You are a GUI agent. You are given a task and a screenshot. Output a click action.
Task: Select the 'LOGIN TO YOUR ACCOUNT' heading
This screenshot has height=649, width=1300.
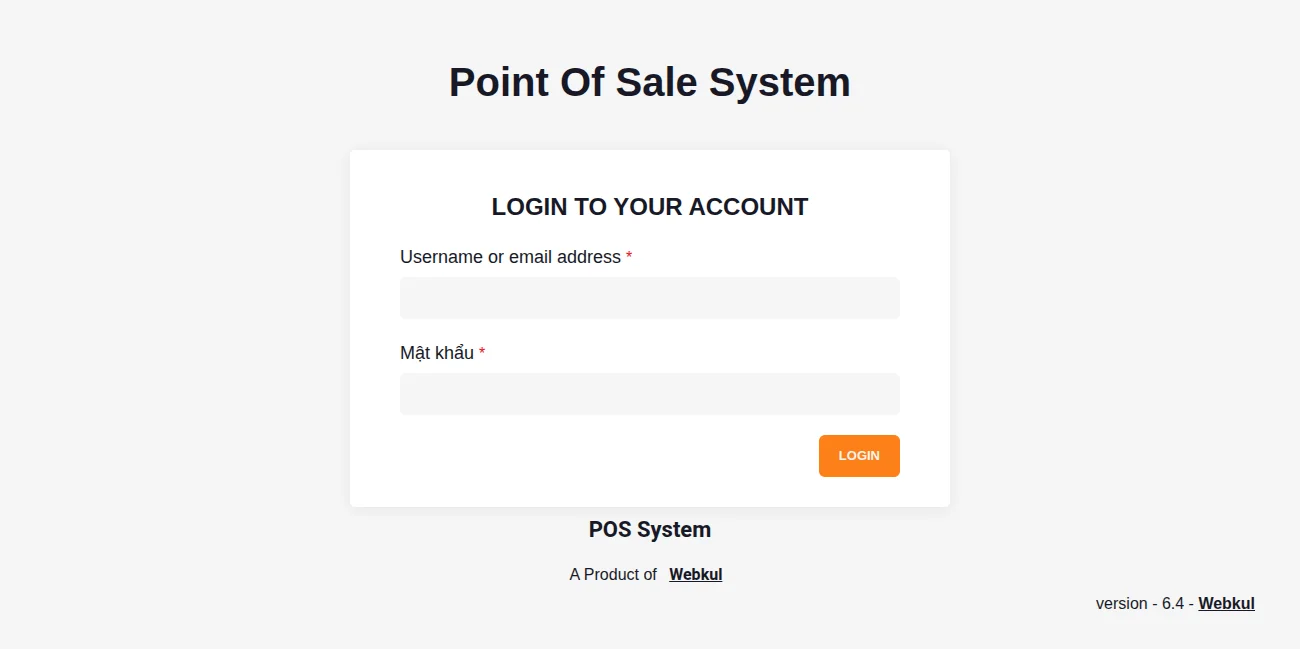pyautogui.click(x=649, y=207)
